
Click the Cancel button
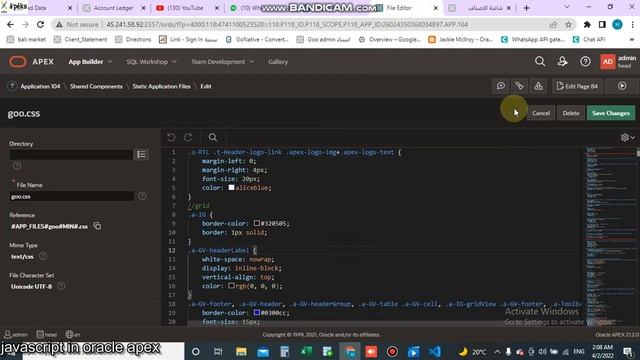(x=541, y=113)
